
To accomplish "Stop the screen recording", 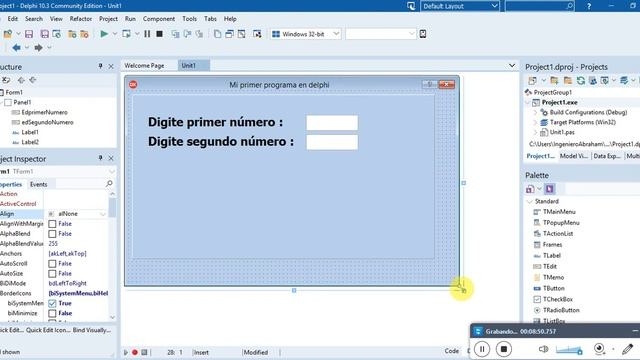I will [x=504, y=349].
